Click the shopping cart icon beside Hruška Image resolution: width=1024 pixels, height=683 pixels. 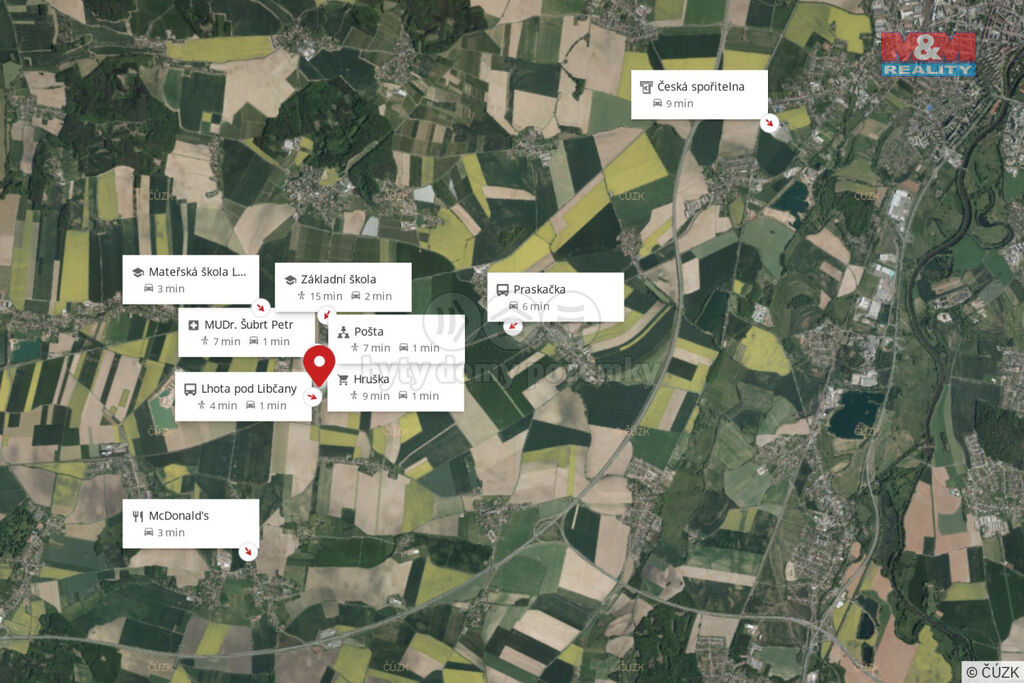click(x=343, y=379)
